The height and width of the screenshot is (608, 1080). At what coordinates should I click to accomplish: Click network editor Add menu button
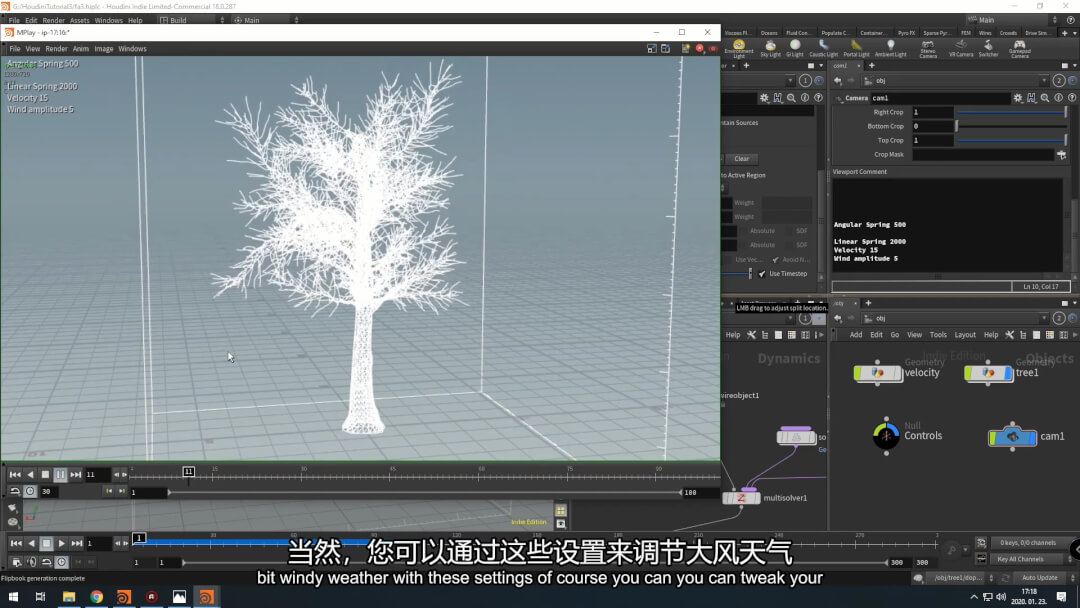(855, 335)
